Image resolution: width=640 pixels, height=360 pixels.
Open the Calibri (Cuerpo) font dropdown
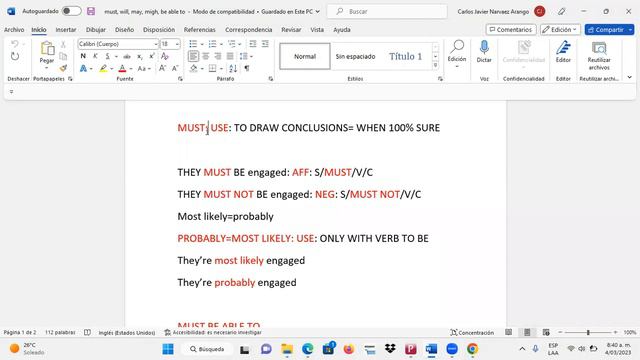156,44
